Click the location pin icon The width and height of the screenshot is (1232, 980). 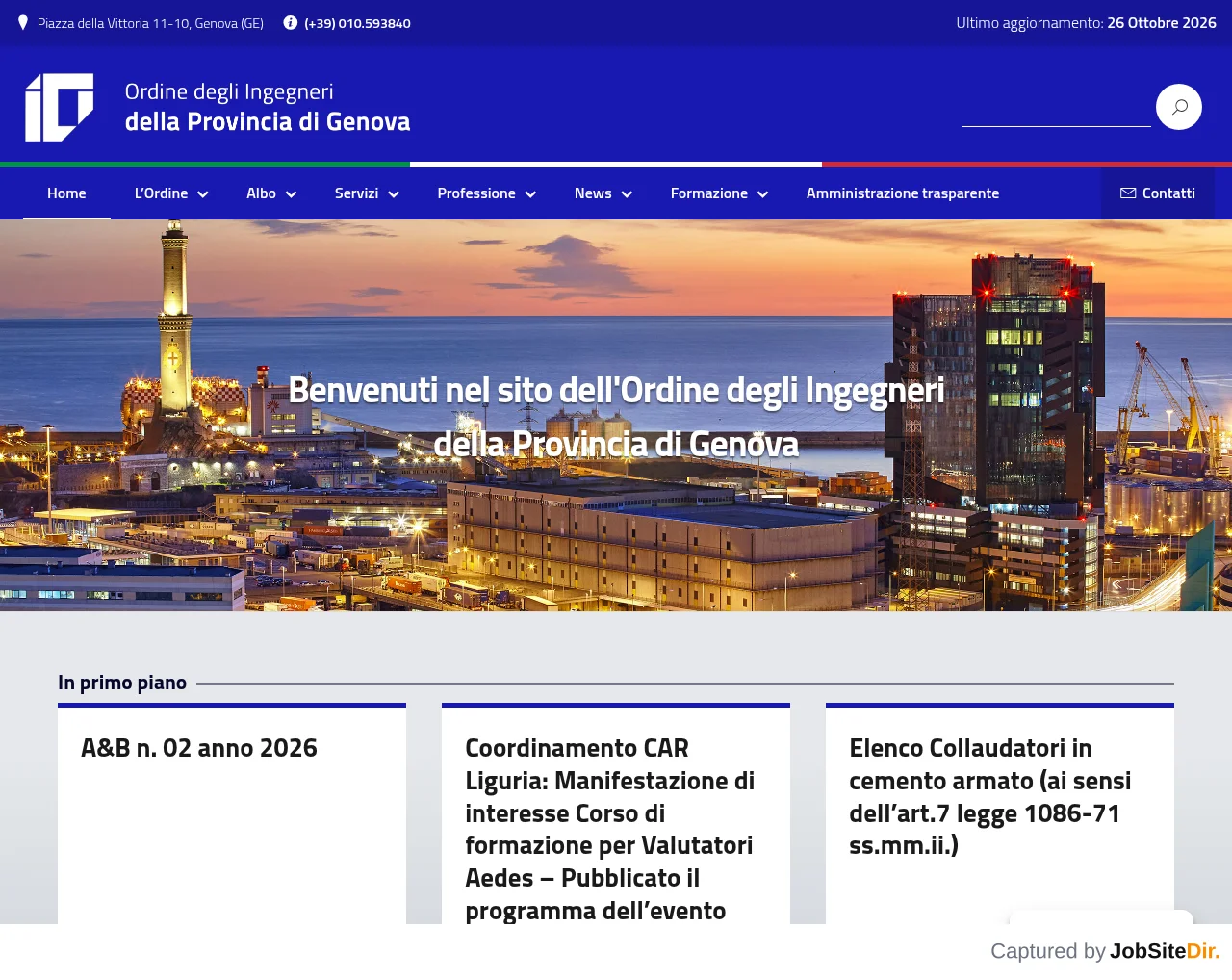pyautogui.click(x=23, y=22)
